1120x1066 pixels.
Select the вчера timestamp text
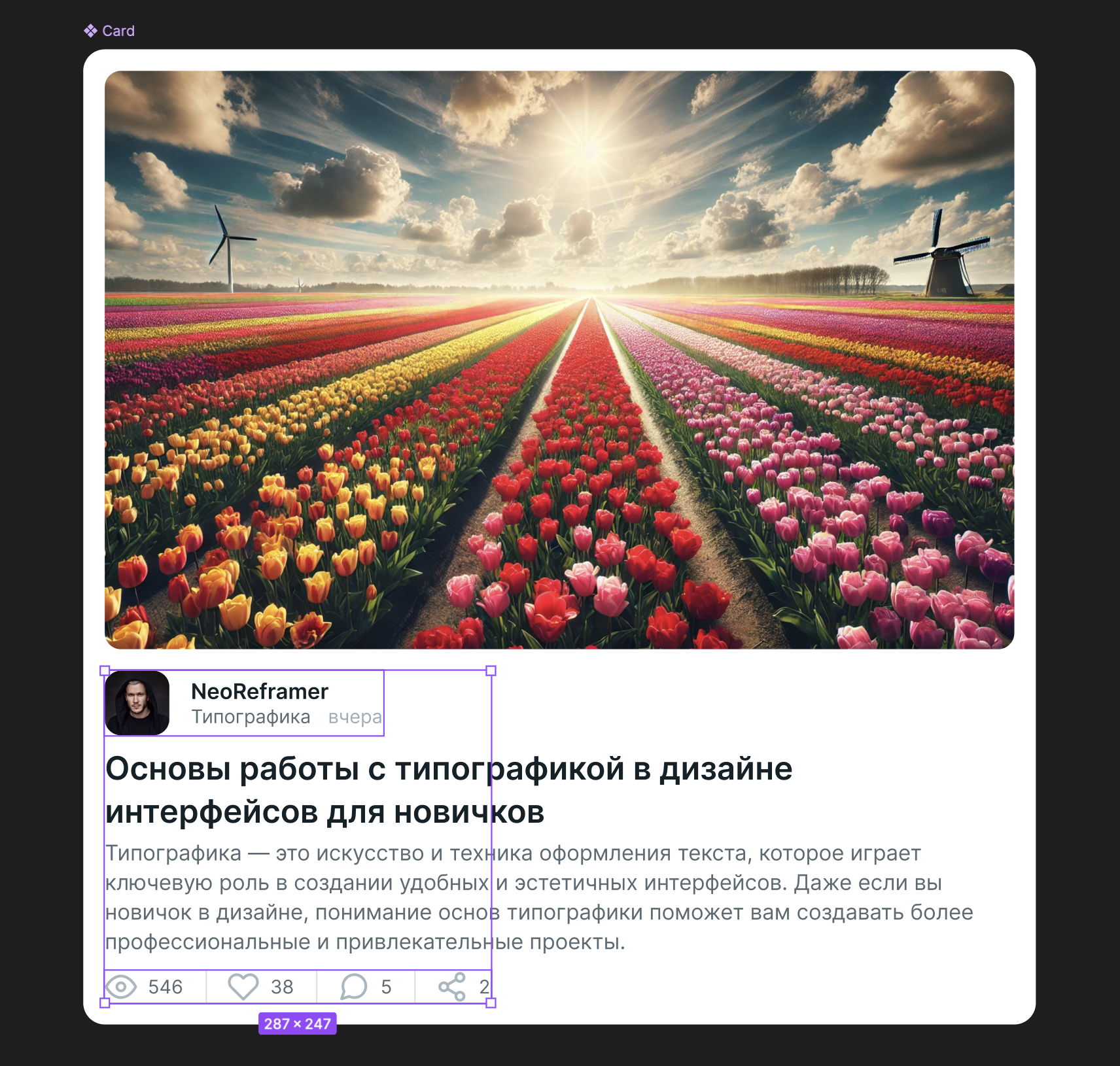355,717
